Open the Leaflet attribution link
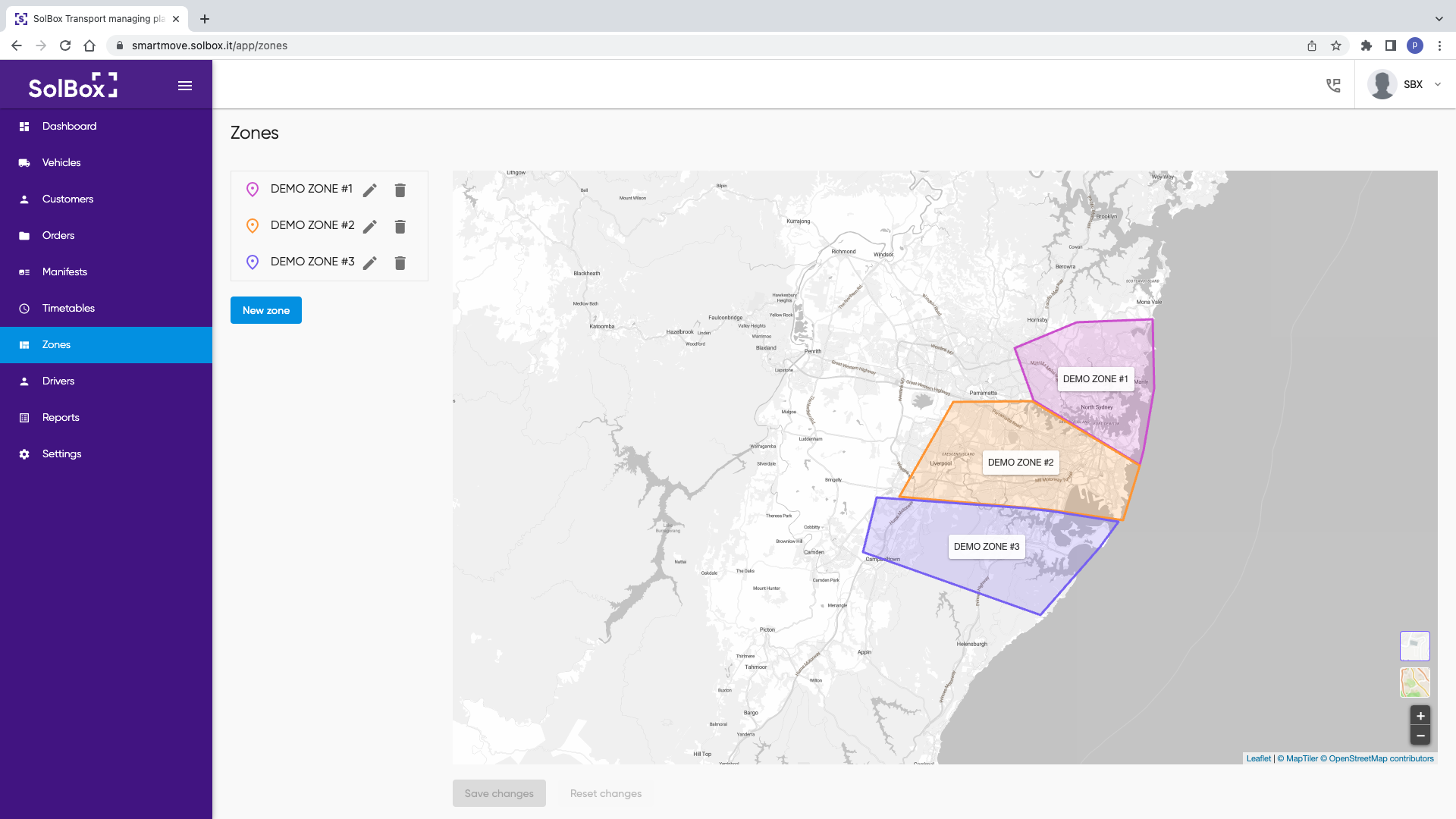The image size is (1456, 819). [1259, 758]
